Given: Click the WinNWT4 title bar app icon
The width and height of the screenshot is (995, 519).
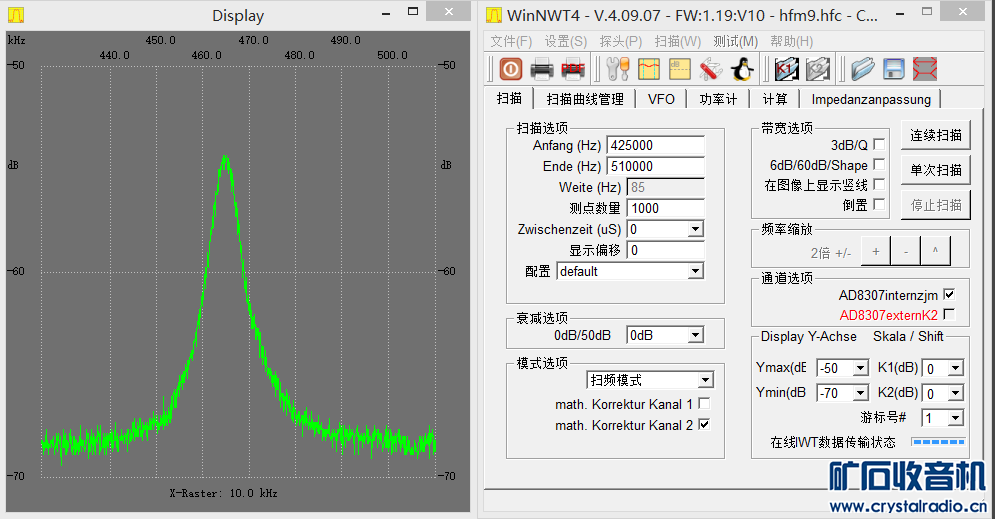Looking at the screenshot, I should 494,15.
